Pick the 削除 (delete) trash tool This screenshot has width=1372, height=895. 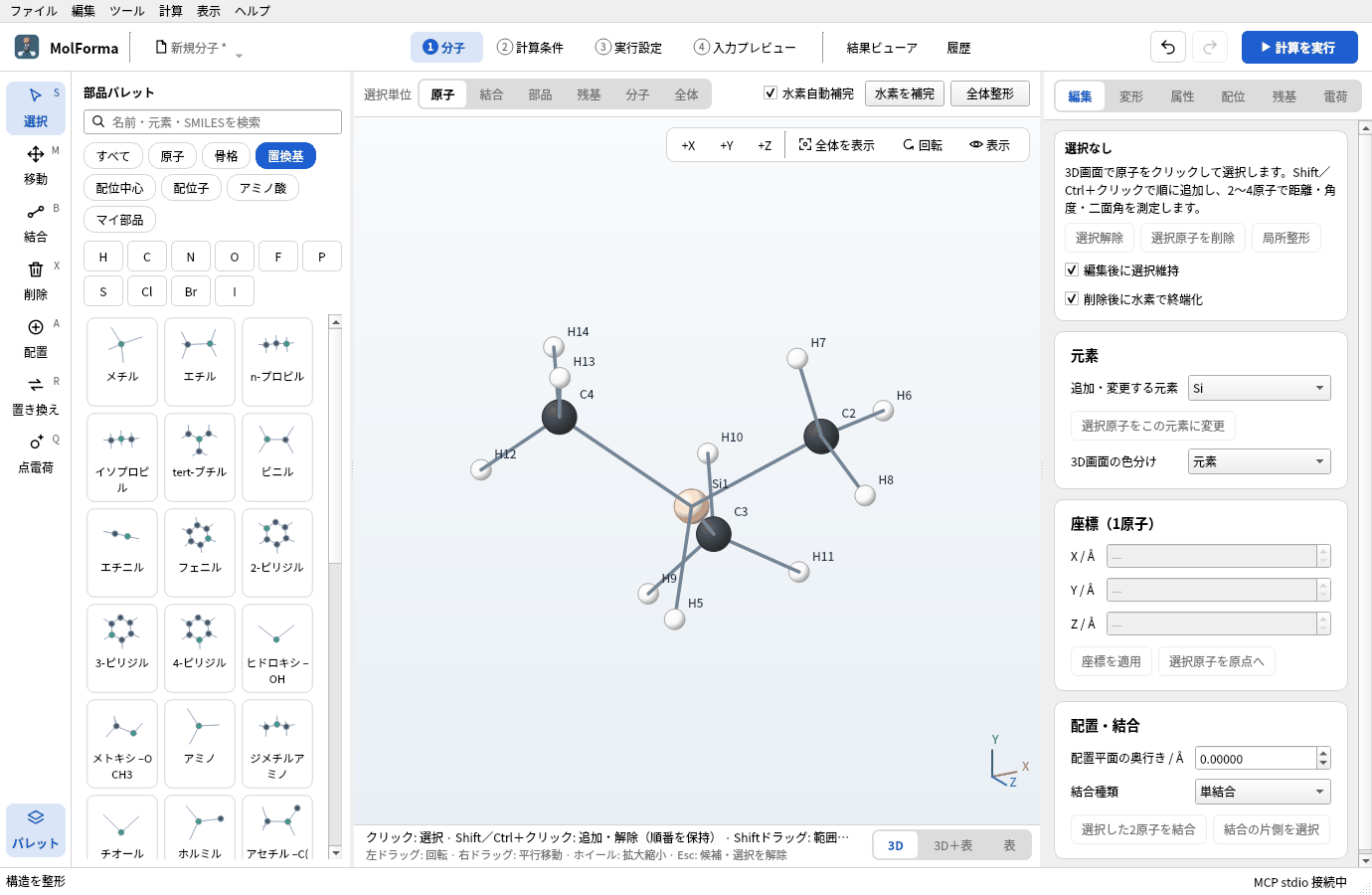click(36, 280)
